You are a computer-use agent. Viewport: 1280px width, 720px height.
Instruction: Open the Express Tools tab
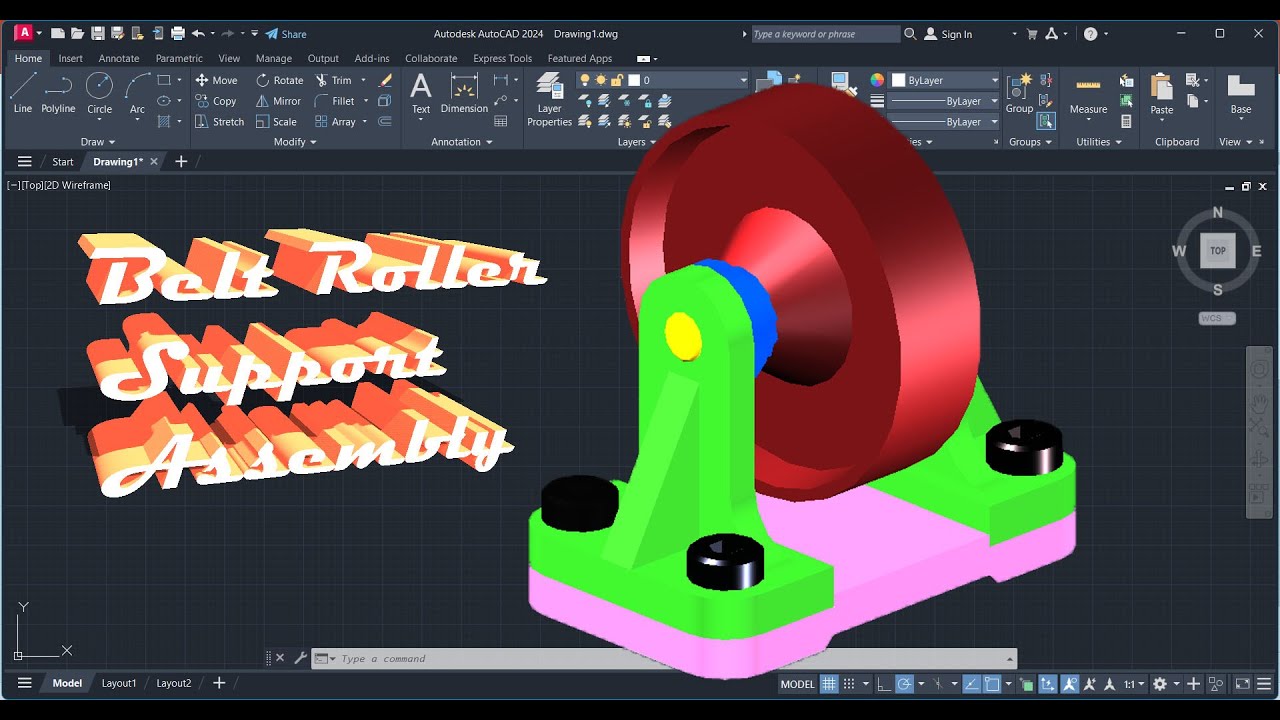point(502,59)
